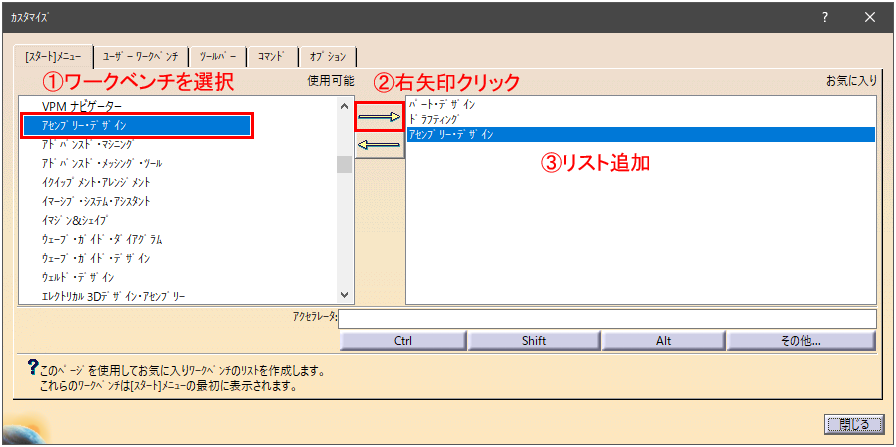The image size is (896, 447).
Task: Click the その他... button
Action: pos(802,341)
